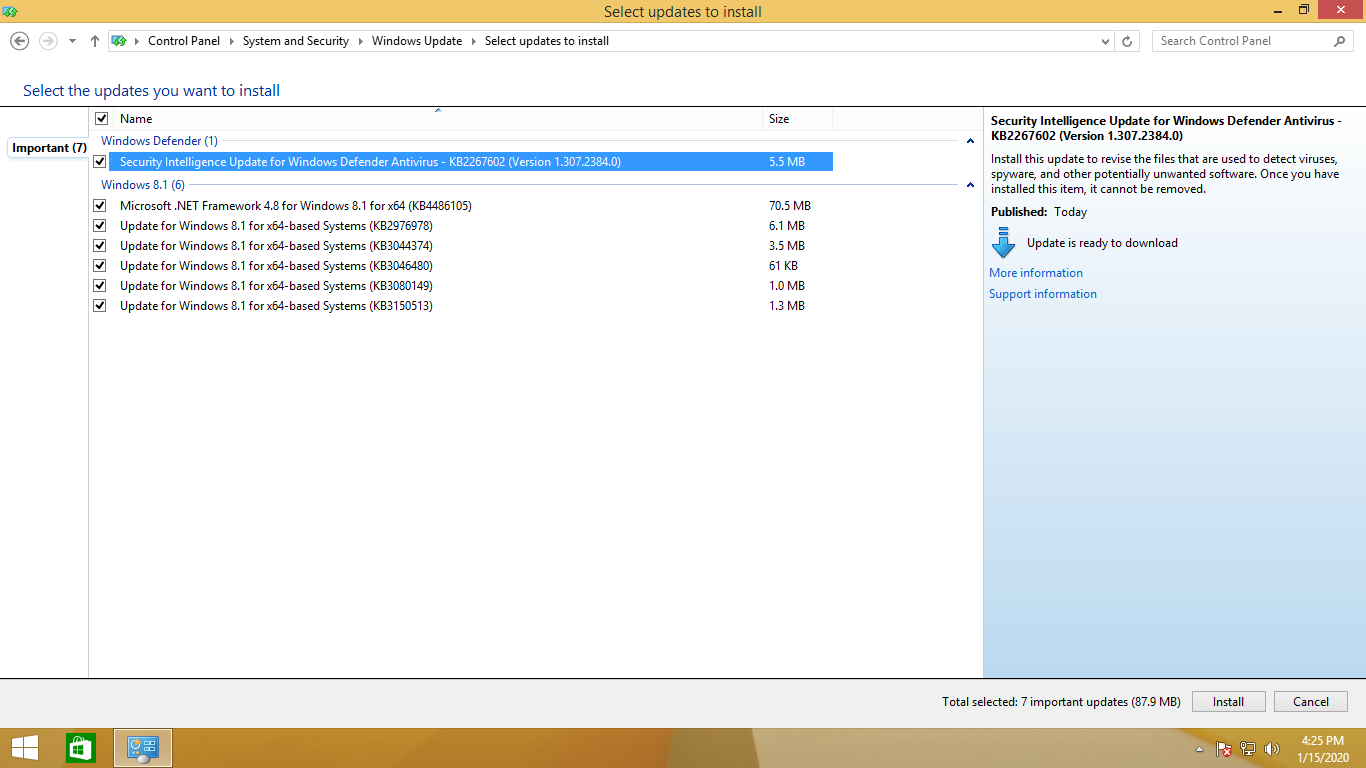Click the search magnifier icon

pos(1340,41)
